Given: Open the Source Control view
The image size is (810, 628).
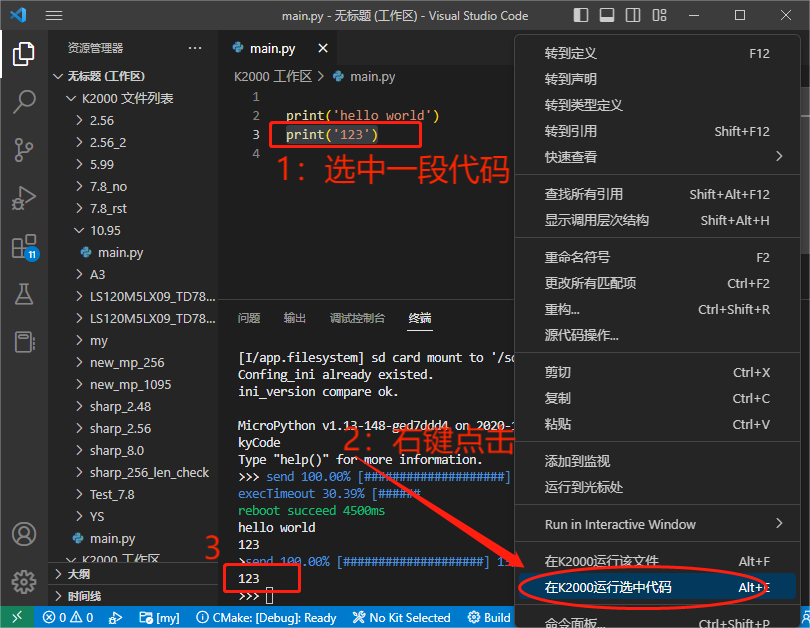Looking at the screenshot, I should 24,150.
